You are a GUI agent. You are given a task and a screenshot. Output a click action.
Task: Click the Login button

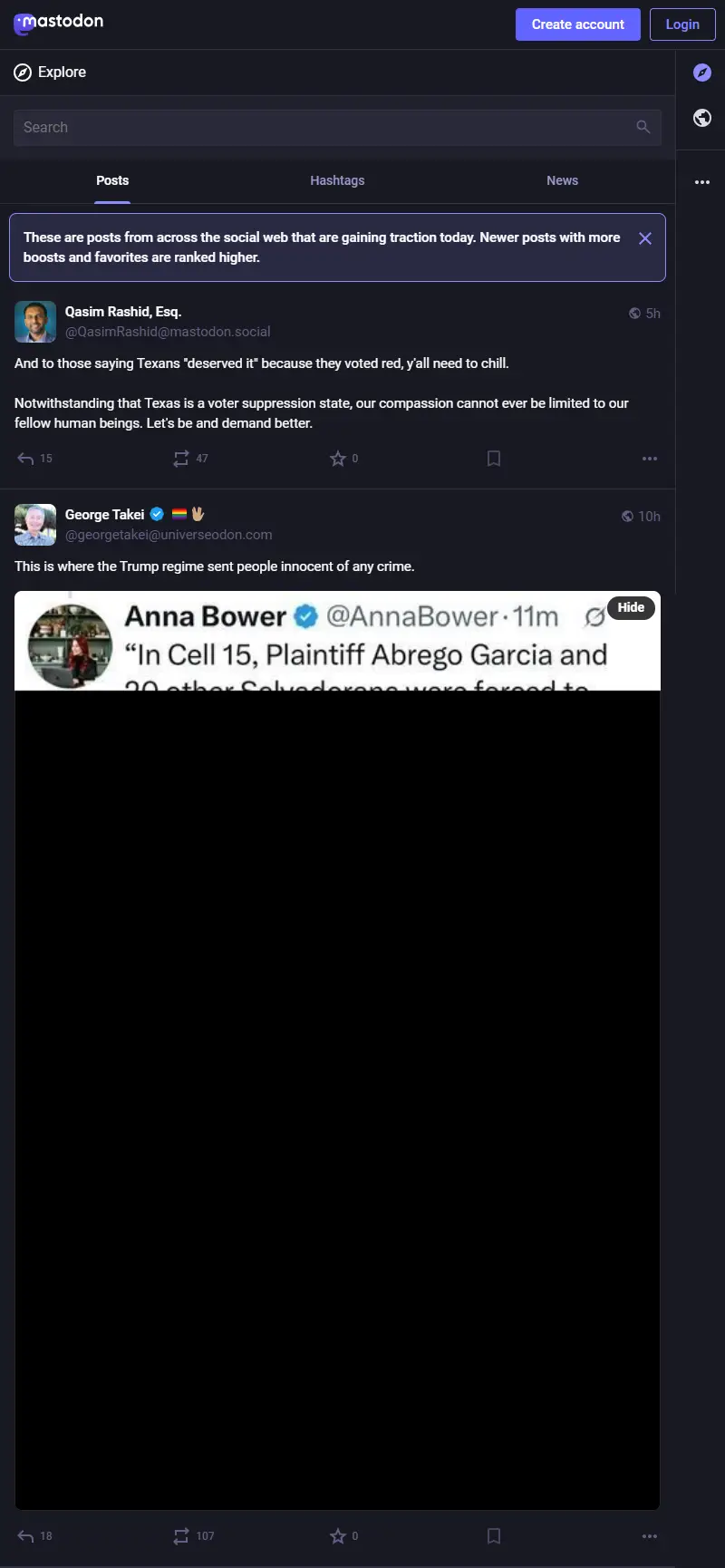click(x=682, y=24)
